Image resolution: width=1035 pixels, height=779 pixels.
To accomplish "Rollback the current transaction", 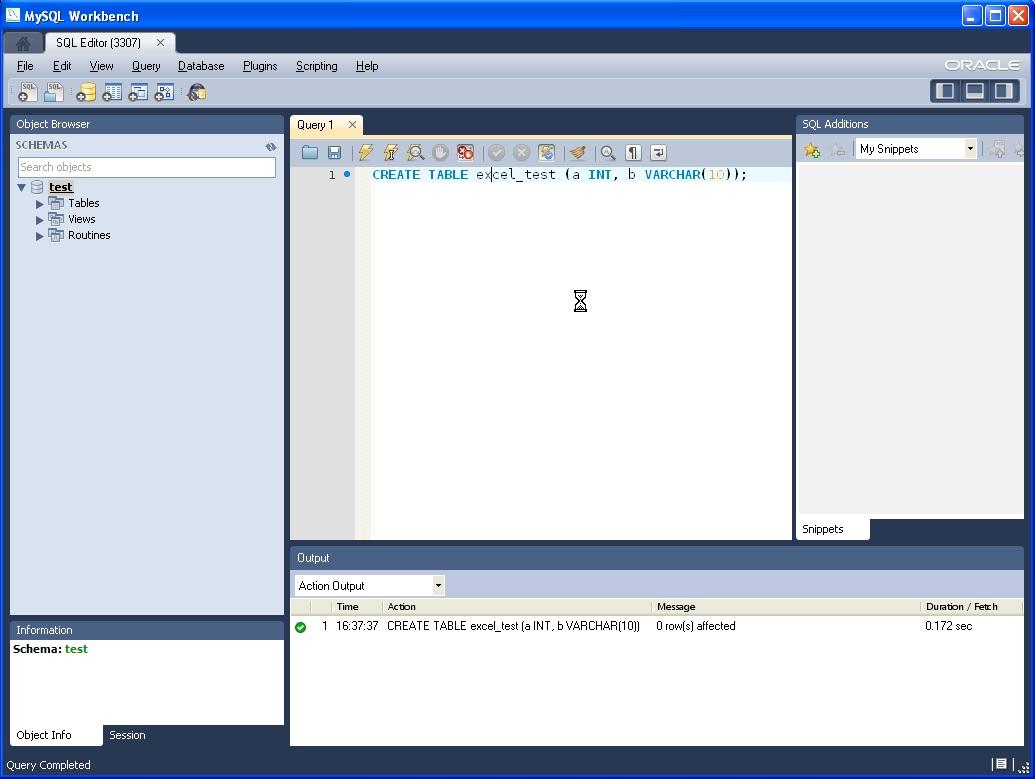I will click(x=521, y=152).
